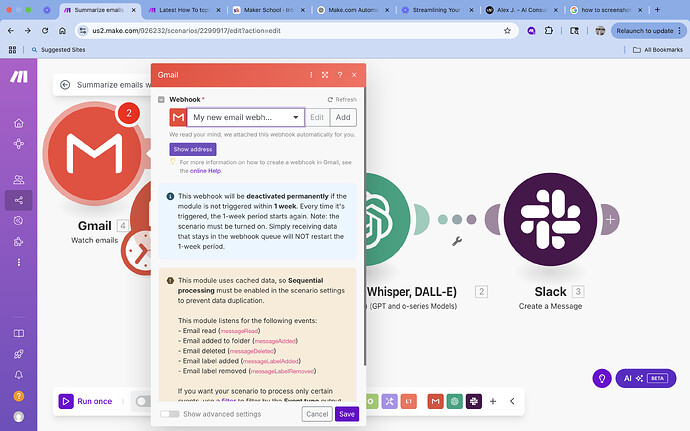This screenshot has height=431, width=690.
Task: Click Edit next to the webhook selector
Action: (x=317, y=117)
